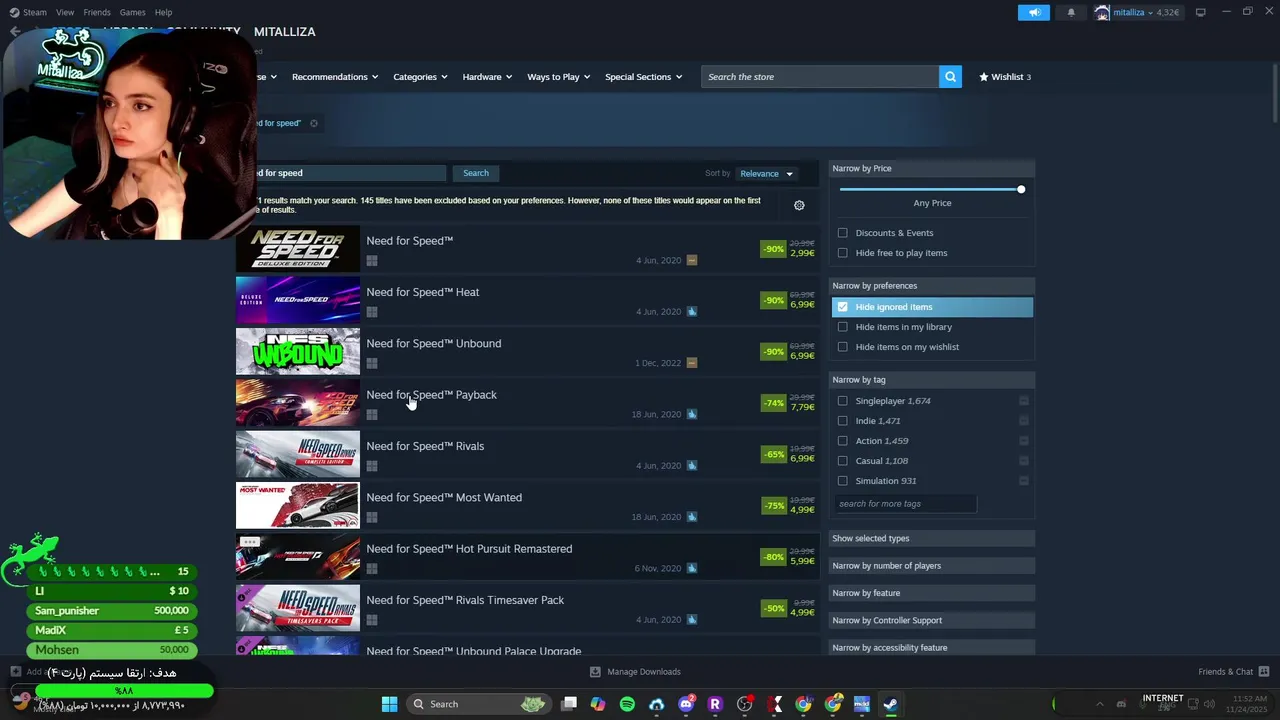Open the notifications bell icon
The width and height of the screenshot is (1280, 720).
click(x=1071, y=12)
